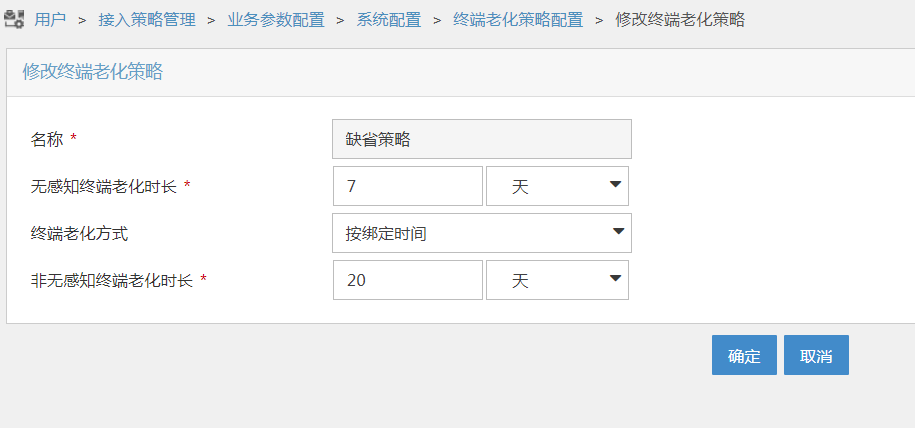
Task: Return to 终端老化策略配置 page
Action: pos(518,20)
